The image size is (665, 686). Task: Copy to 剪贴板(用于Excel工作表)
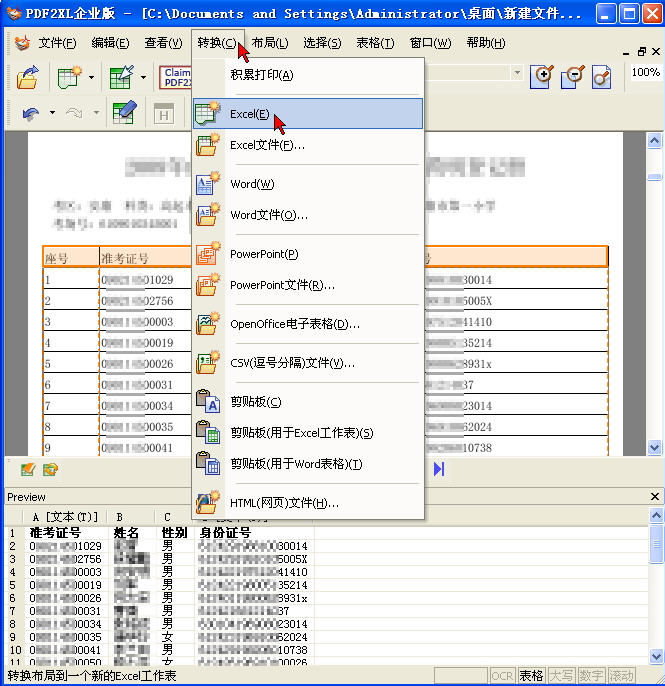click(301, 433)
